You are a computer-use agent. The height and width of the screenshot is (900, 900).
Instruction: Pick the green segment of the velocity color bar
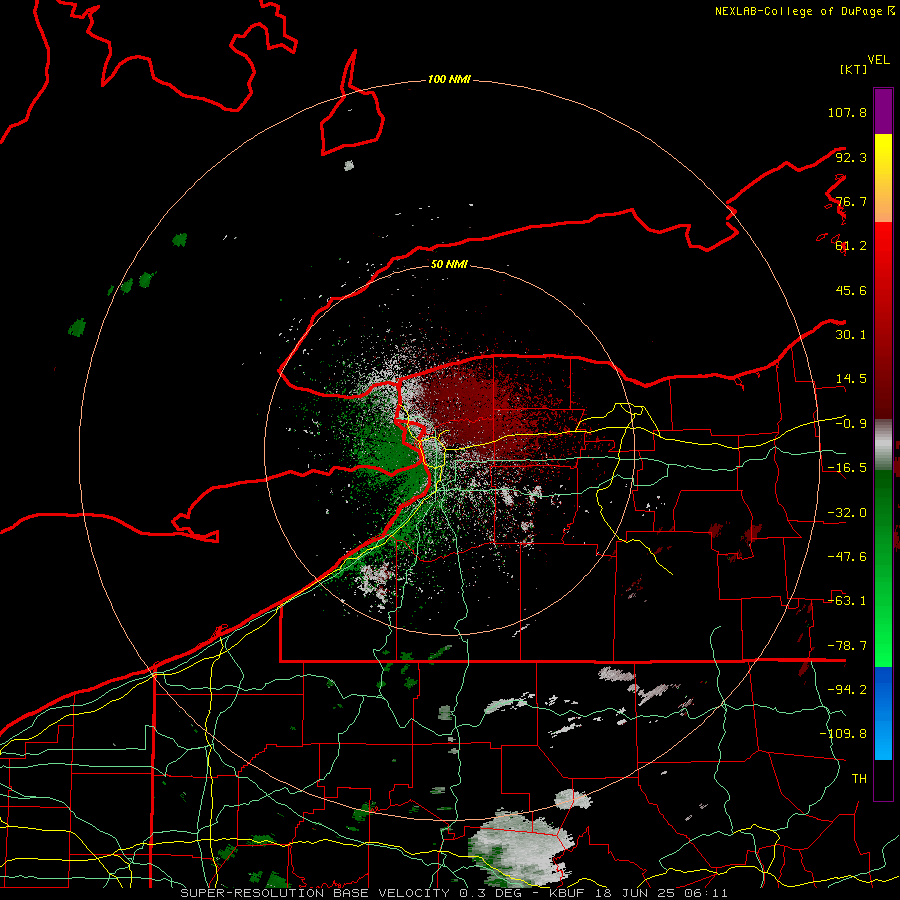(883, 568)
